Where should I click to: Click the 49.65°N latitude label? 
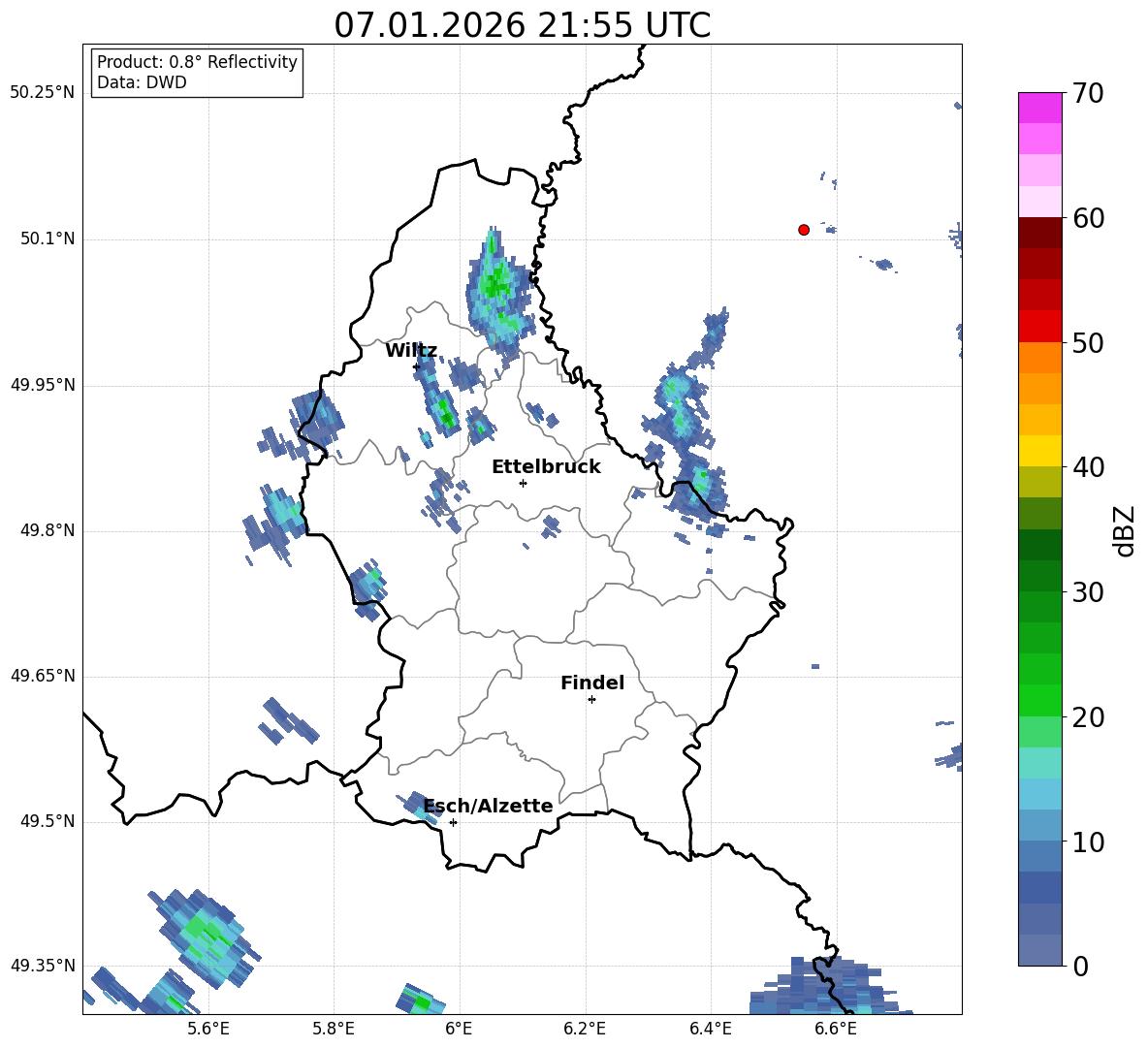point(43,676)
